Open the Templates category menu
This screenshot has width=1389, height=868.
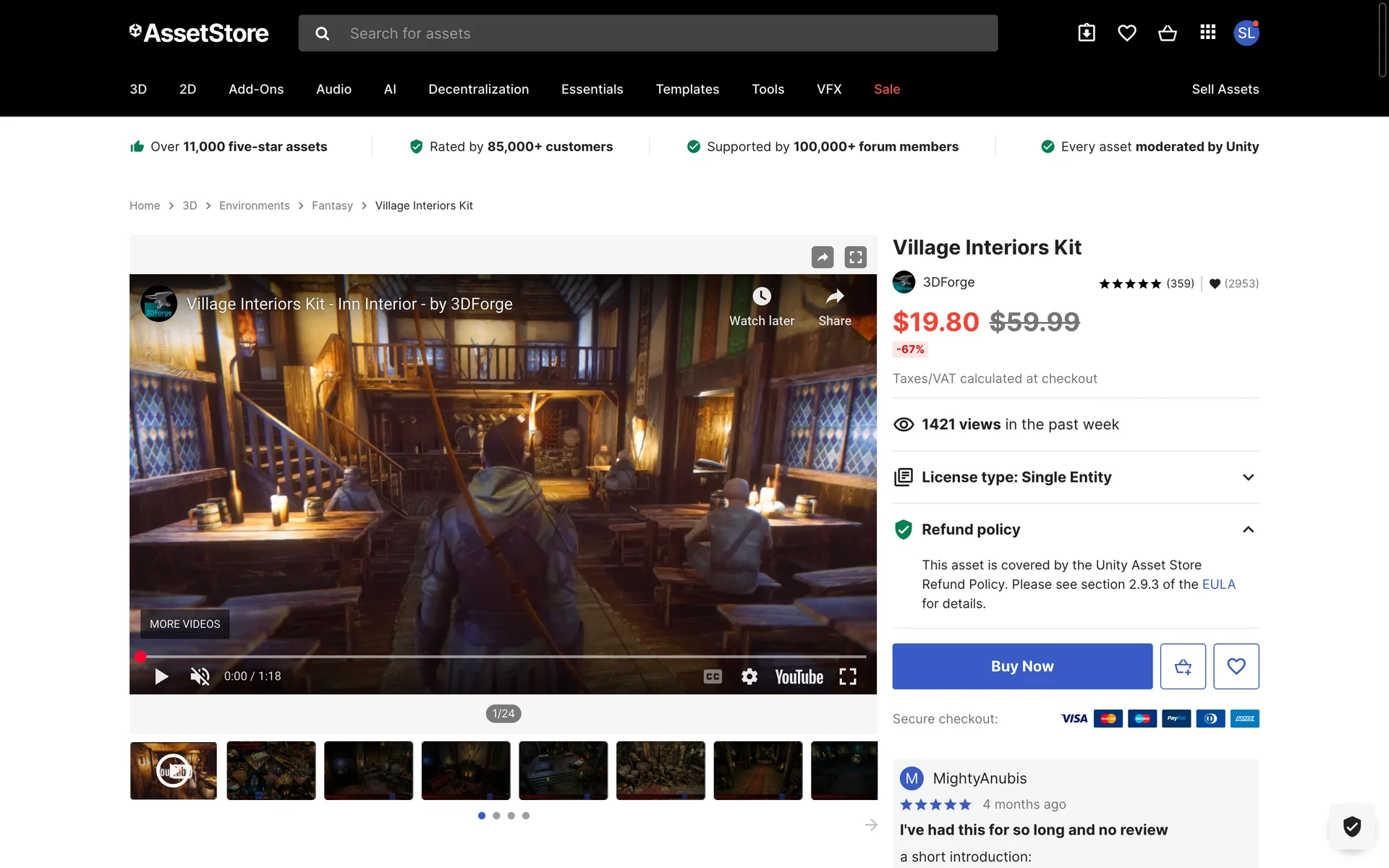(687, 89)
